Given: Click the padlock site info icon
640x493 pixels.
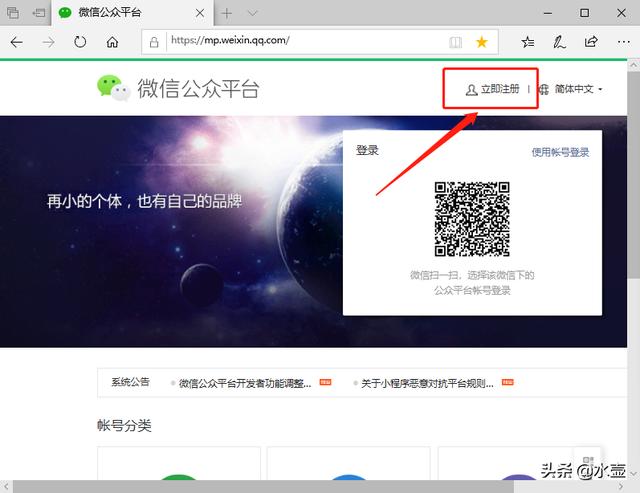Looking at the screenshot, I should coord(154,42).
